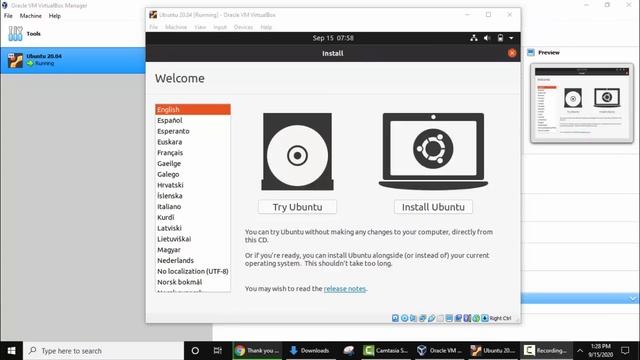Open the release notes link
This screenshot has height=360, width=640.
(x=345, y=289)
